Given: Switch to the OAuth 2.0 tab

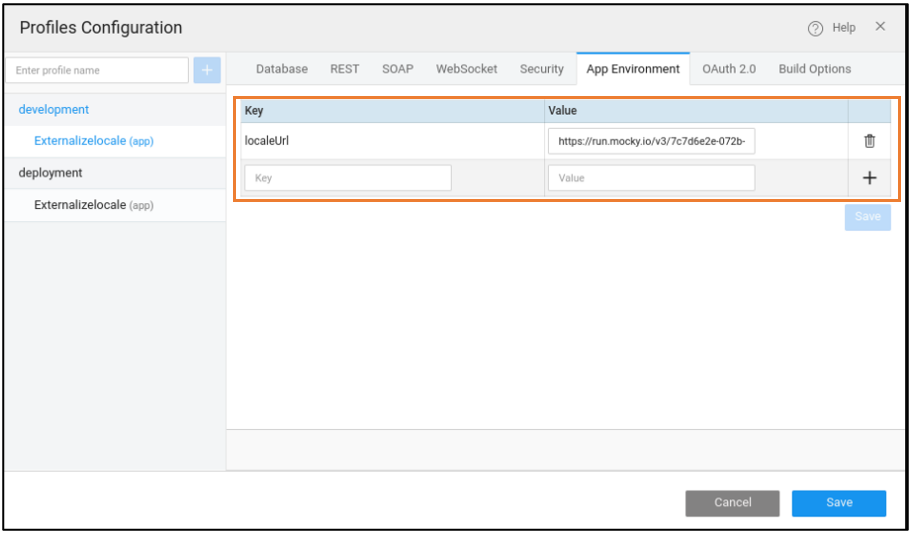Looking at the screenshot, I should click(729, 69).
